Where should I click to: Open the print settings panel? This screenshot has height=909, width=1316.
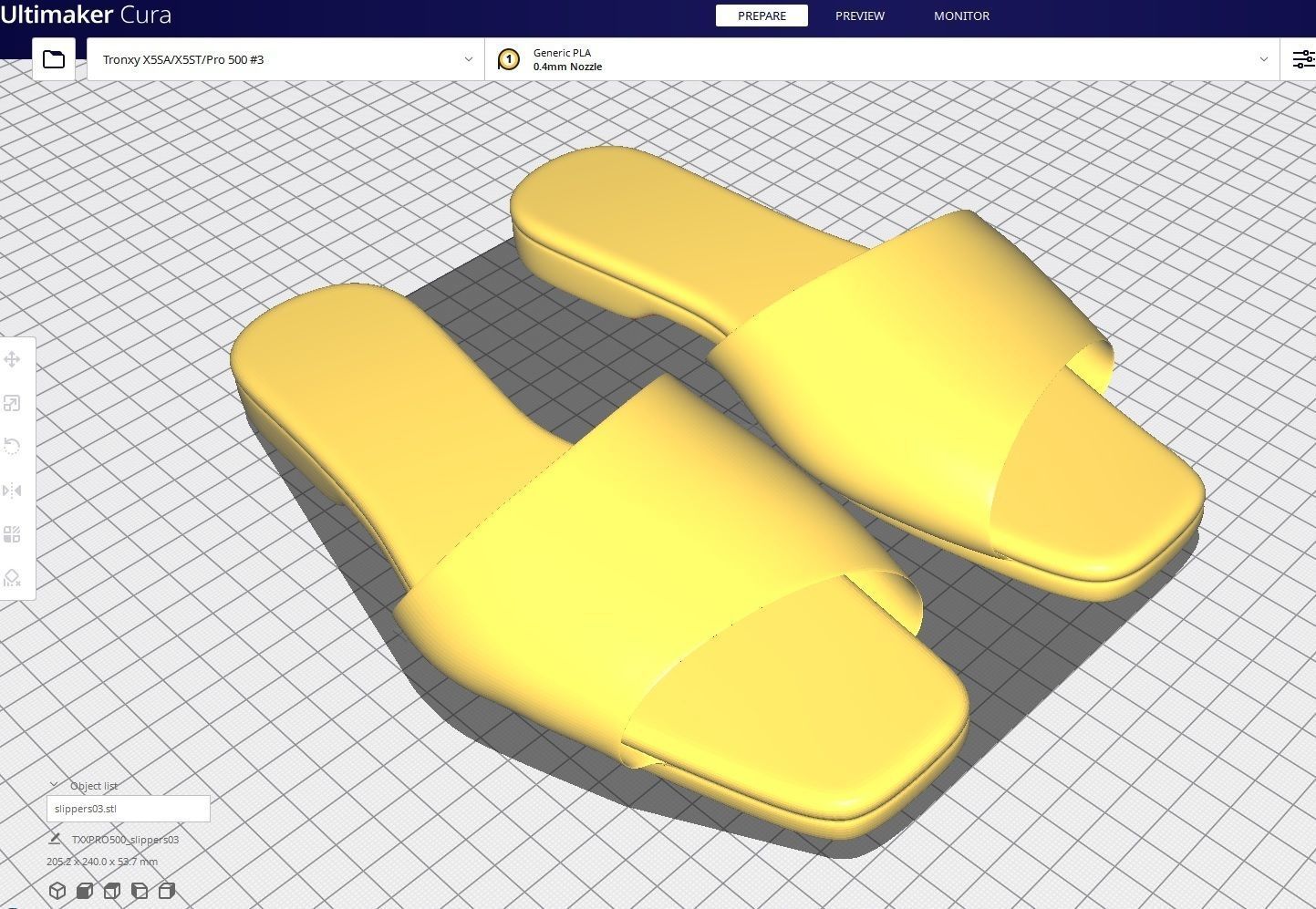click(1301, 58)
